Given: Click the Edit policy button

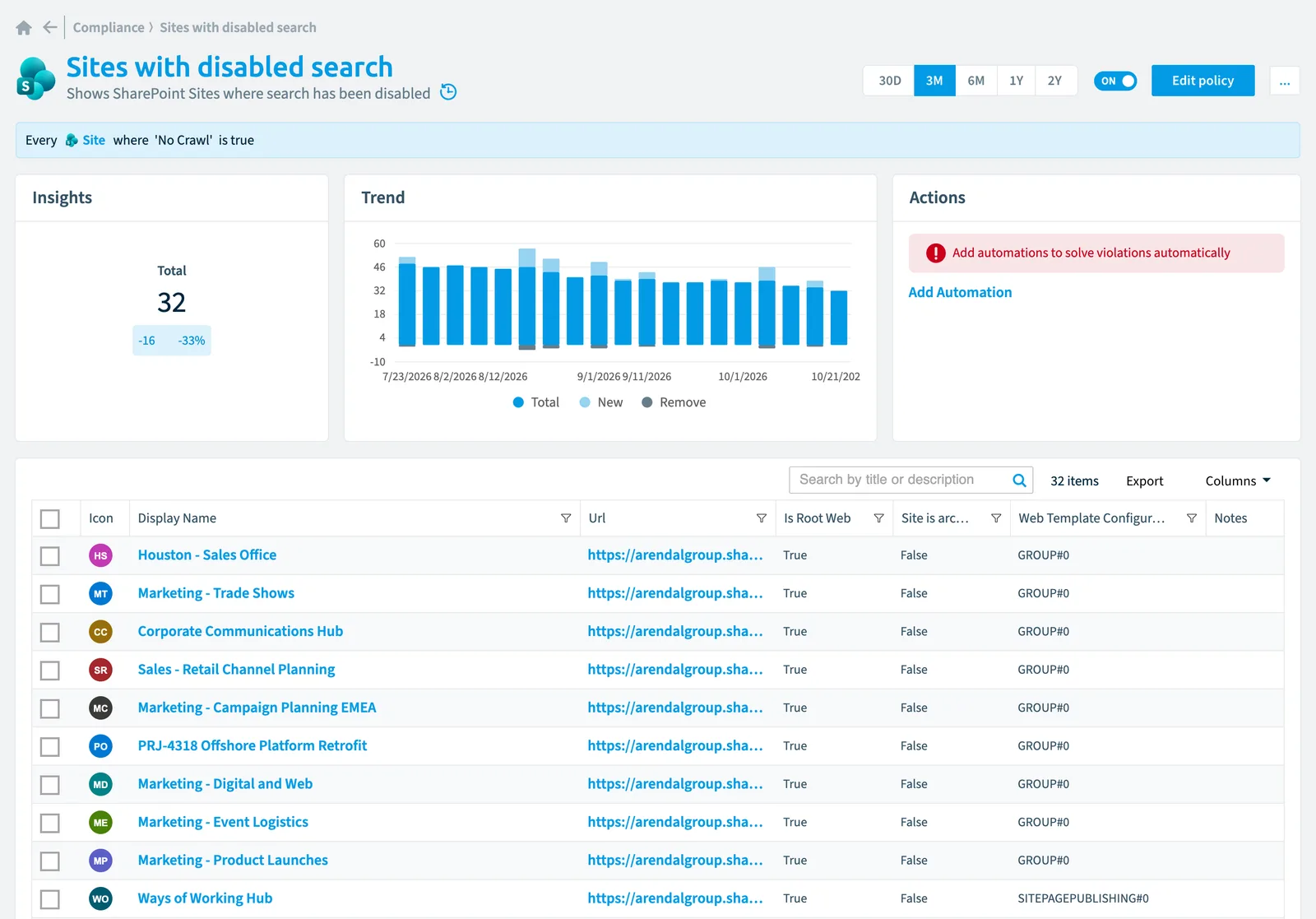Looking at the screenshot, I should click(x=1202, y=81).
